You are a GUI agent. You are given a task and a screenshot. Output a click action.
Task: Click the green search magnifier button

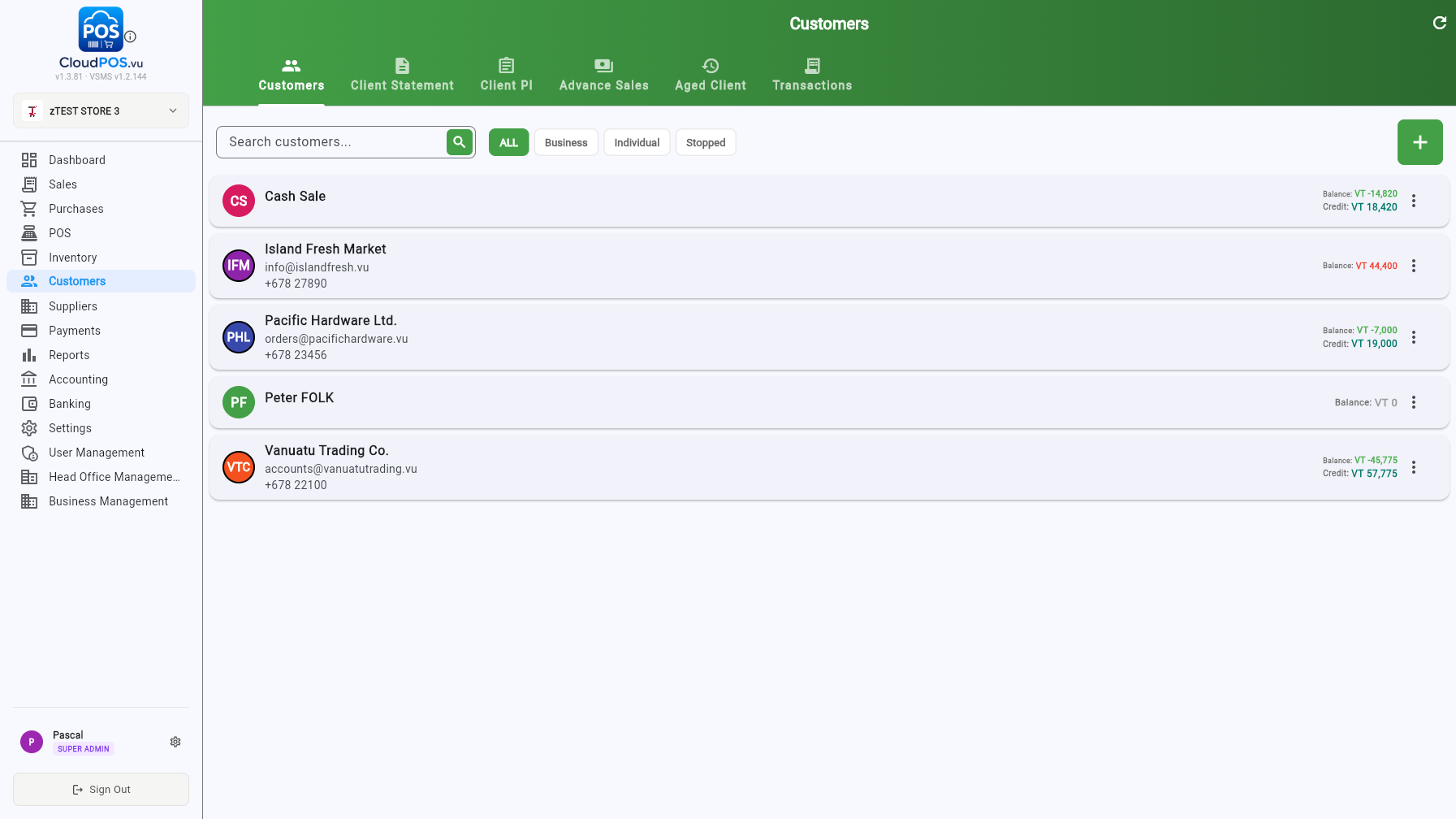coord(459,142)
